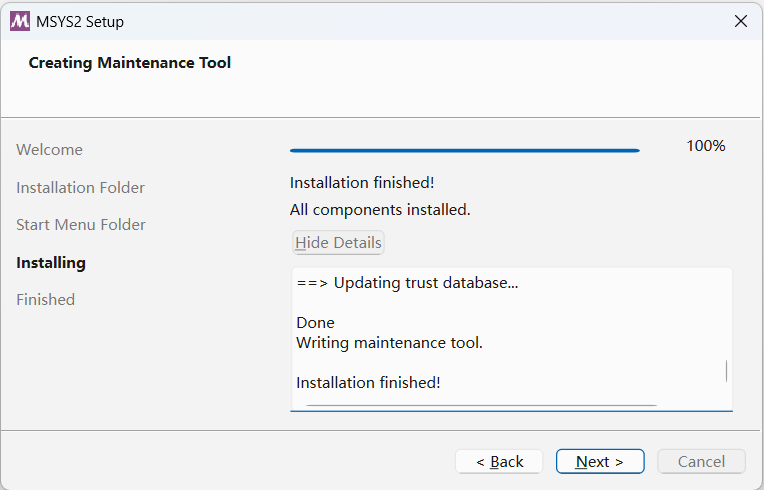This screenshot has height=490, width=764.
Task: Close the MSYS2 Setup window
Action: pyautogui.click(x=740, y=21)
